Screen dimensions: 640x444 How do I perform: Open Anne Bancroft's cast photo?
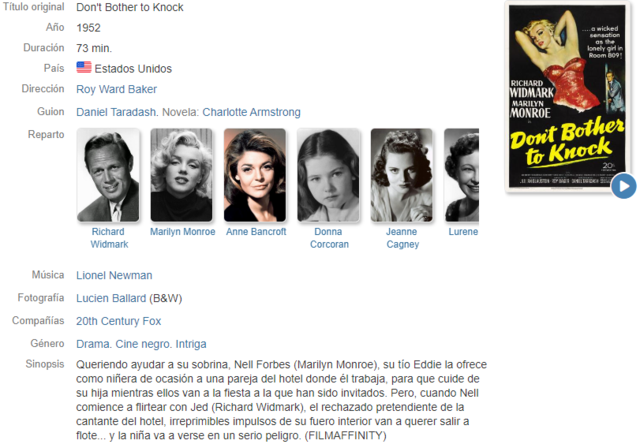pos(255,175)
